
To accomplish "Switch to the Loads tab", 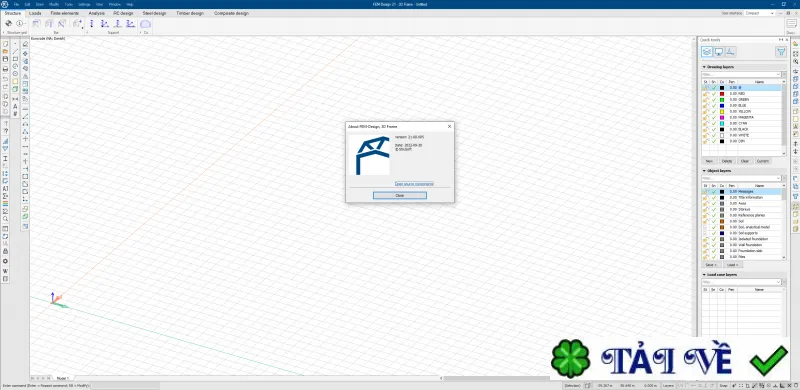I will click(x=35, y=13).
